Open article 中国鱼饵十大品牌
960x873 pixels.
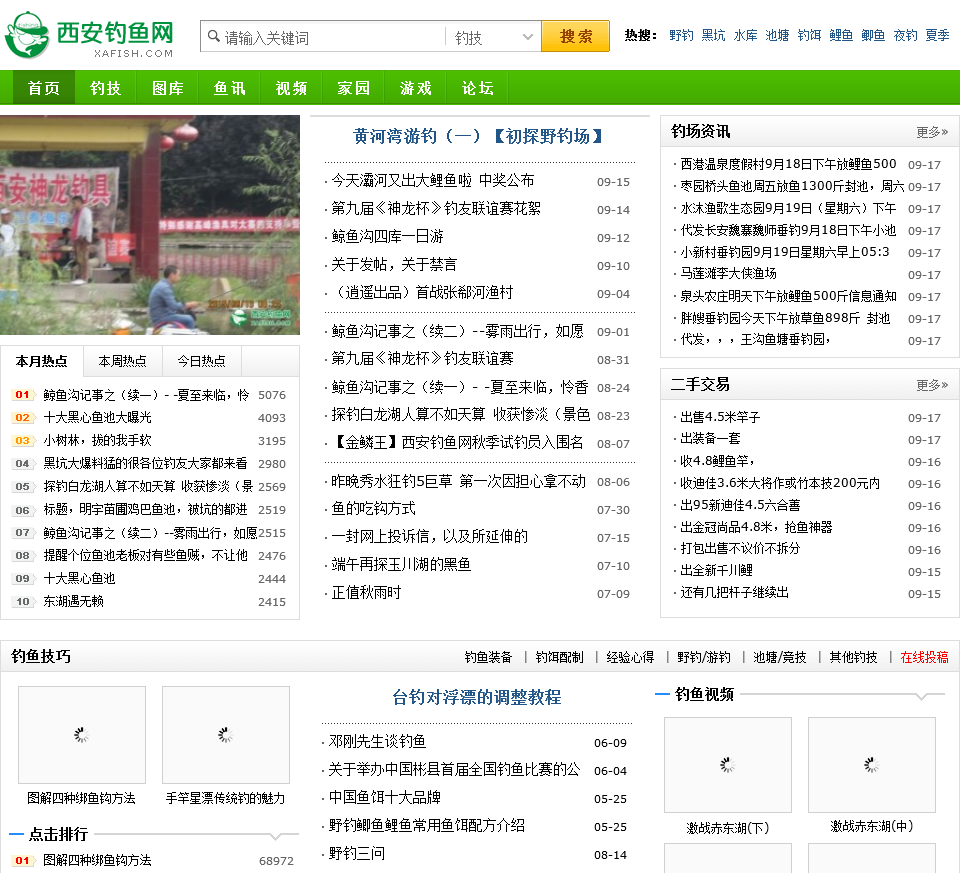pos(384,797)
